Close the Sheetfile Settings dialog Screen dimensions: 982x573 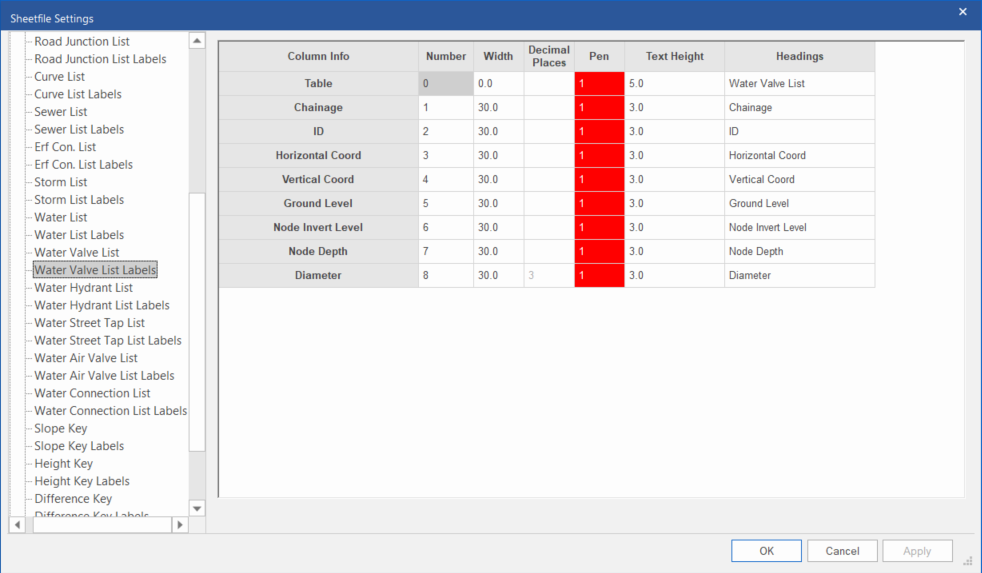(962, 12)
